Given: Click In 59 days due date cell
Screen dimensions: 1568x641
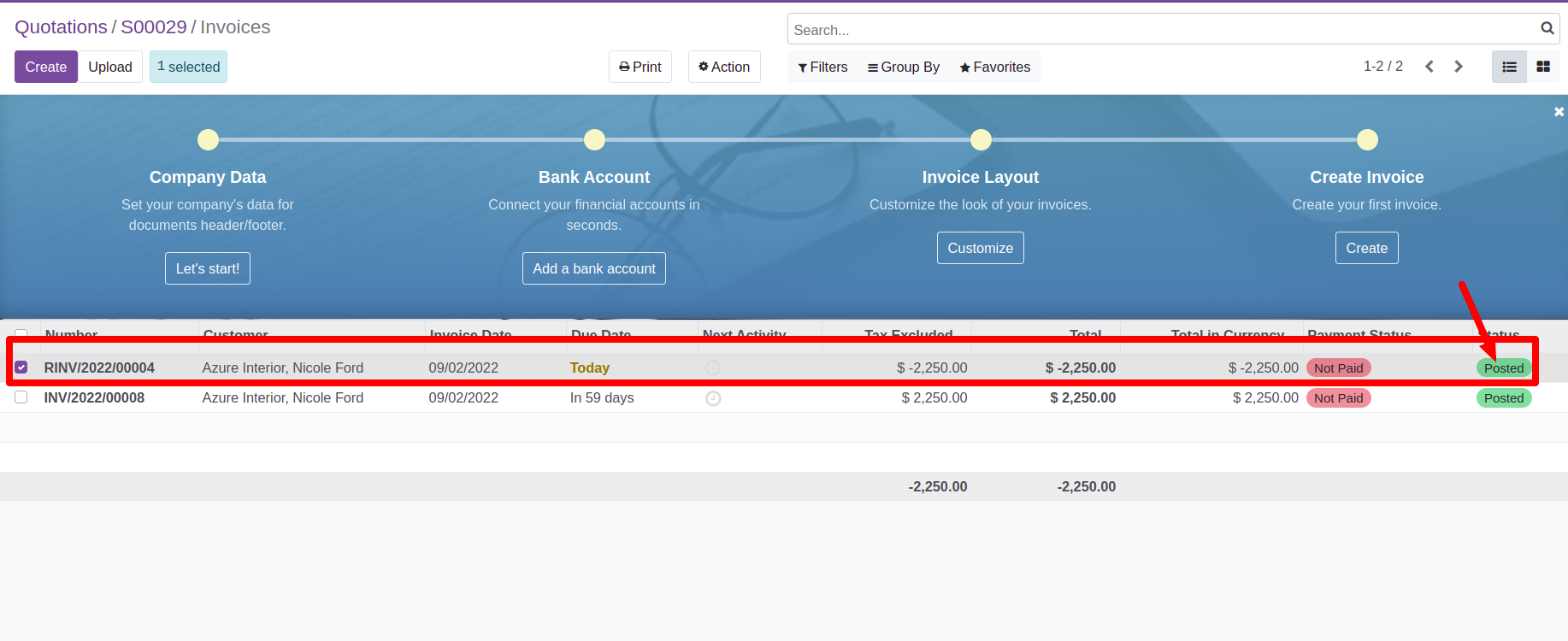Looking at the screenshot, I should [602, 397].
